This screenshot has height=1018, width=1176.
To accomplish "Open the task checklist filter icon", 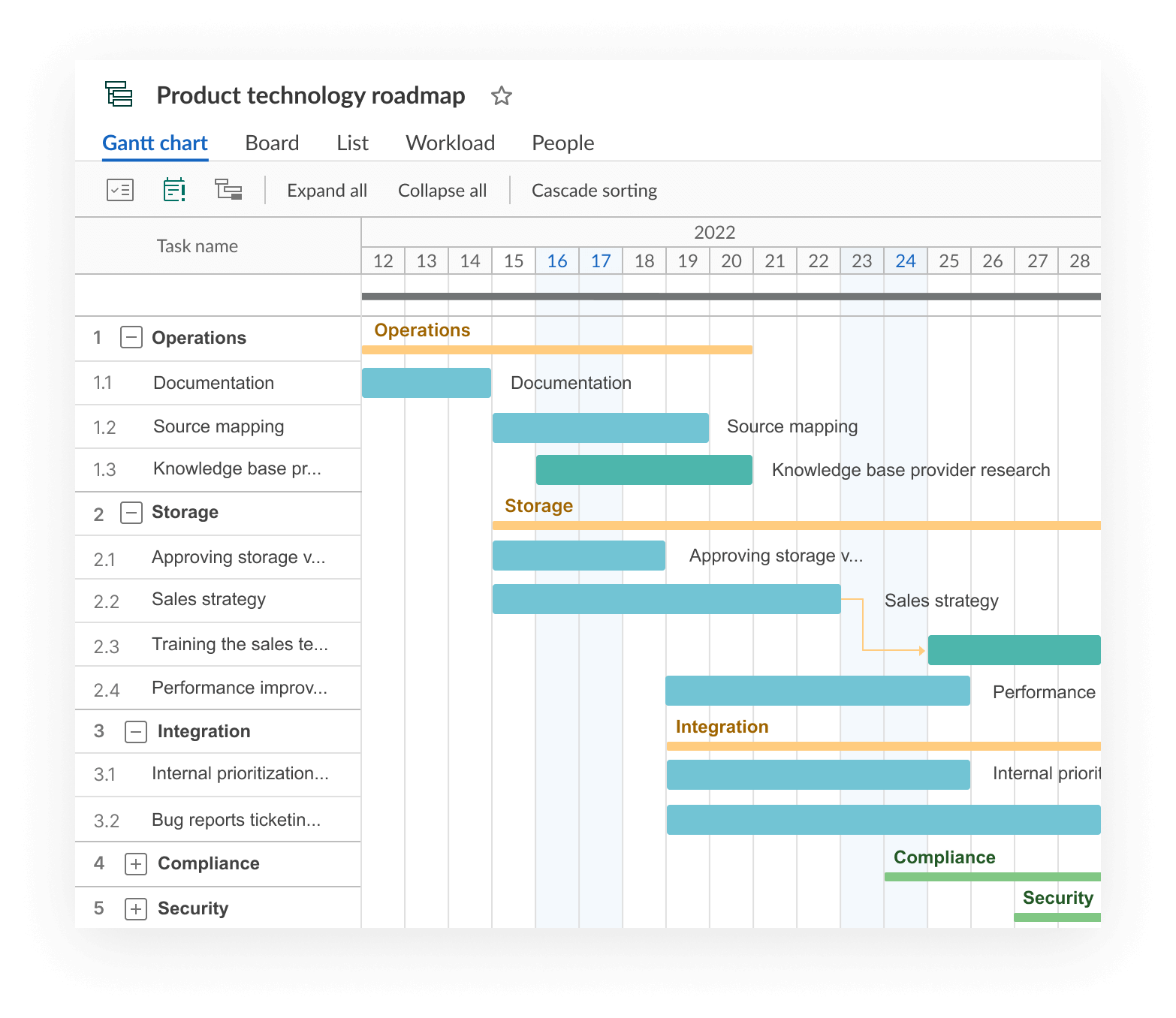I will pos(120,190).
